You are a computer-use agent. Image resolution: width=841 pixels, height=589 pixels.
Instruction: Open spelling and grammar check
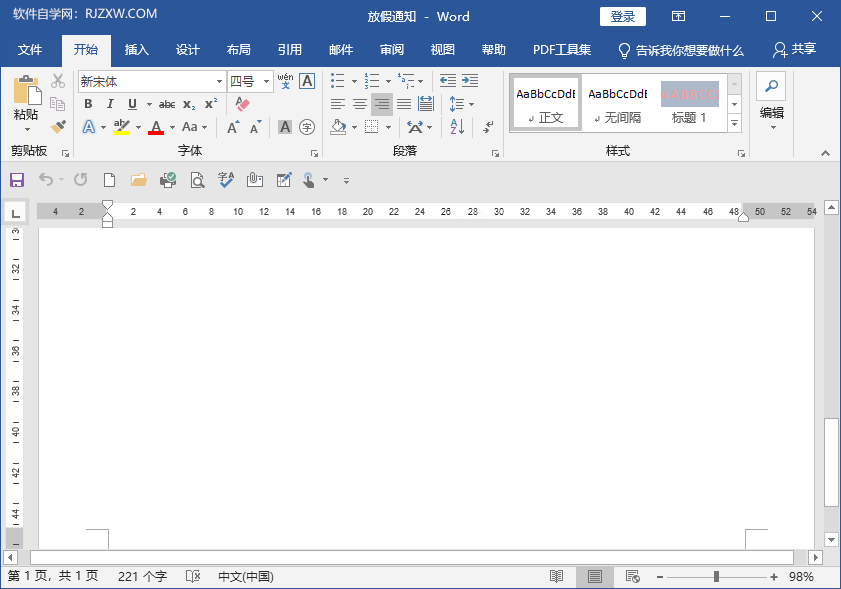(225, 180)
